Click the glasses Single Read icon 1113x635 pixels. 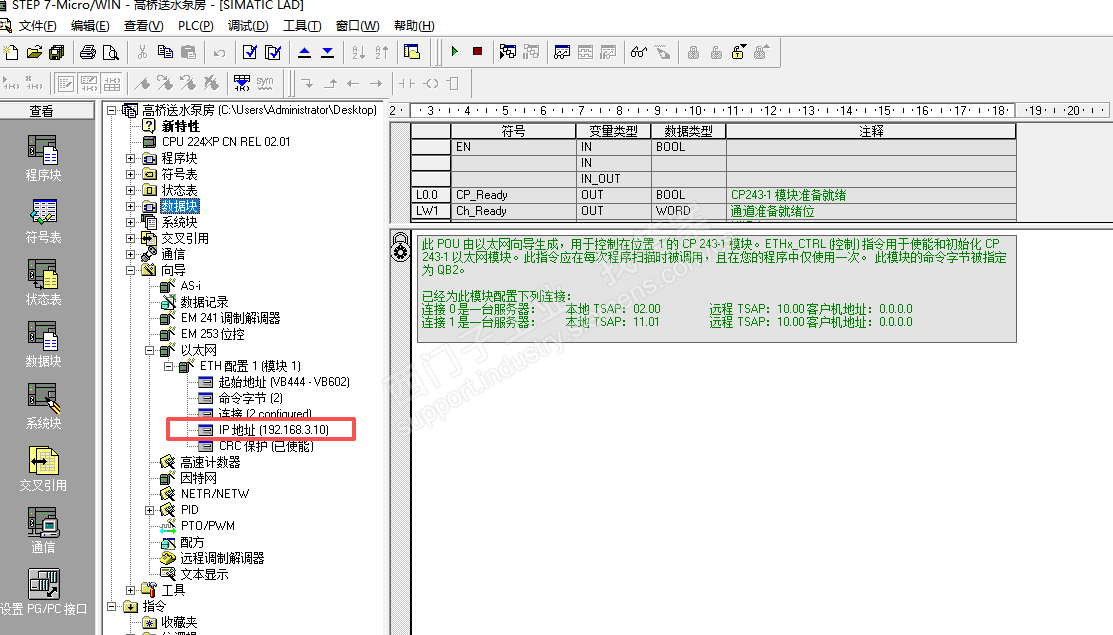point(639,52)
